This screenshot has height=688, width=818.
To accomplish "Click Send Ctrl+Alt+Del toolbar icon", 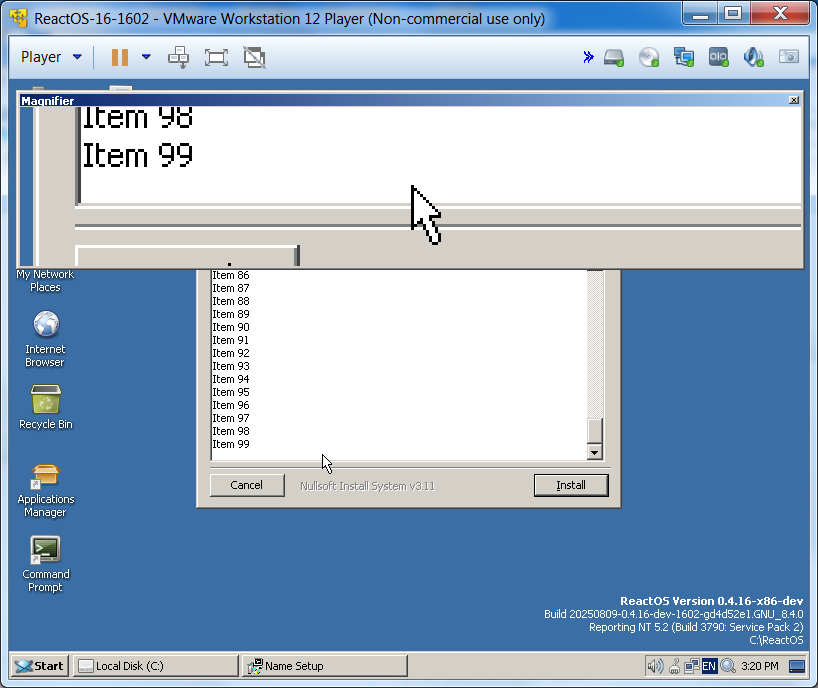I will [x=178, y=57].
